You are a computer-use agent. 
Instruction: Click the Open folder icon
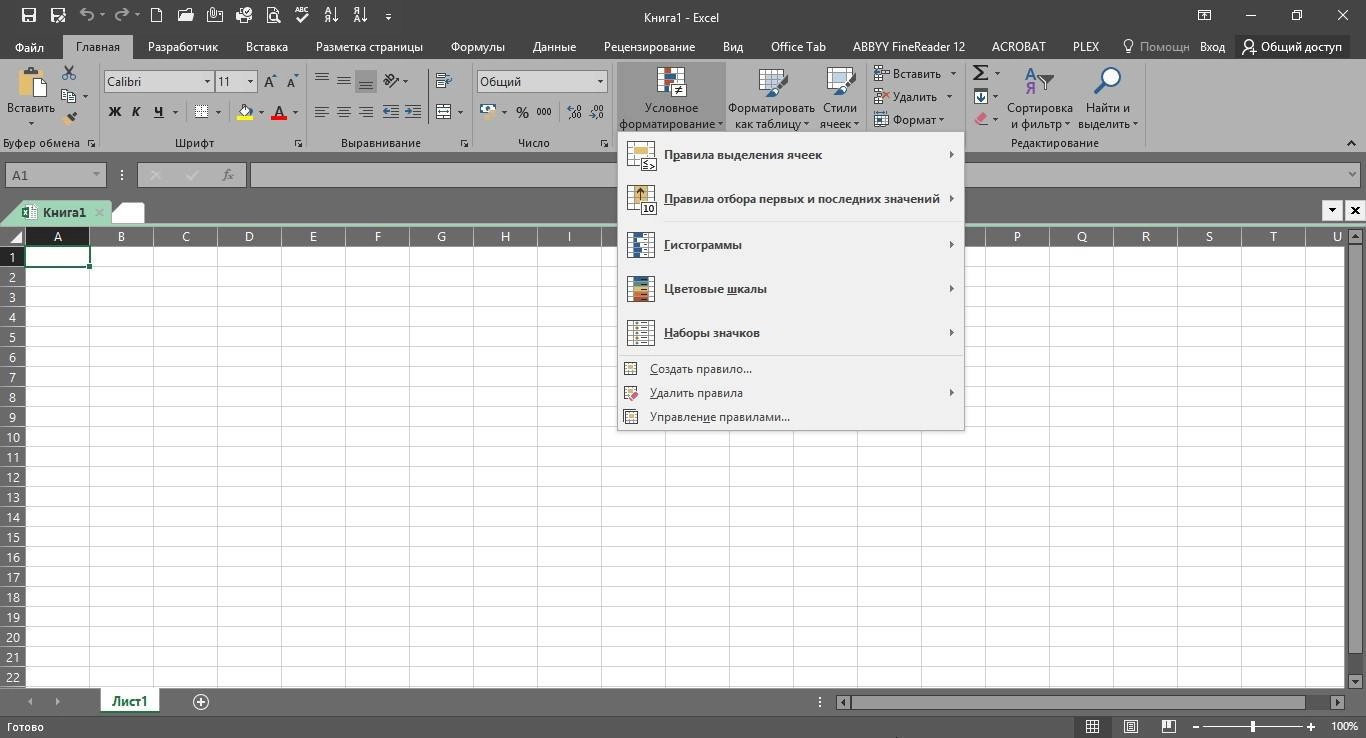click(186, 15)
